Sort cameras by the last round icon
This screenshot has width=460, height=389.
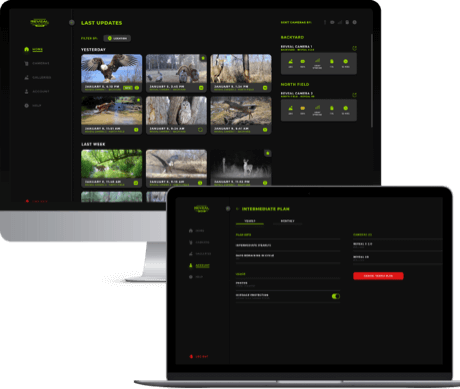[x=355, y=22]
